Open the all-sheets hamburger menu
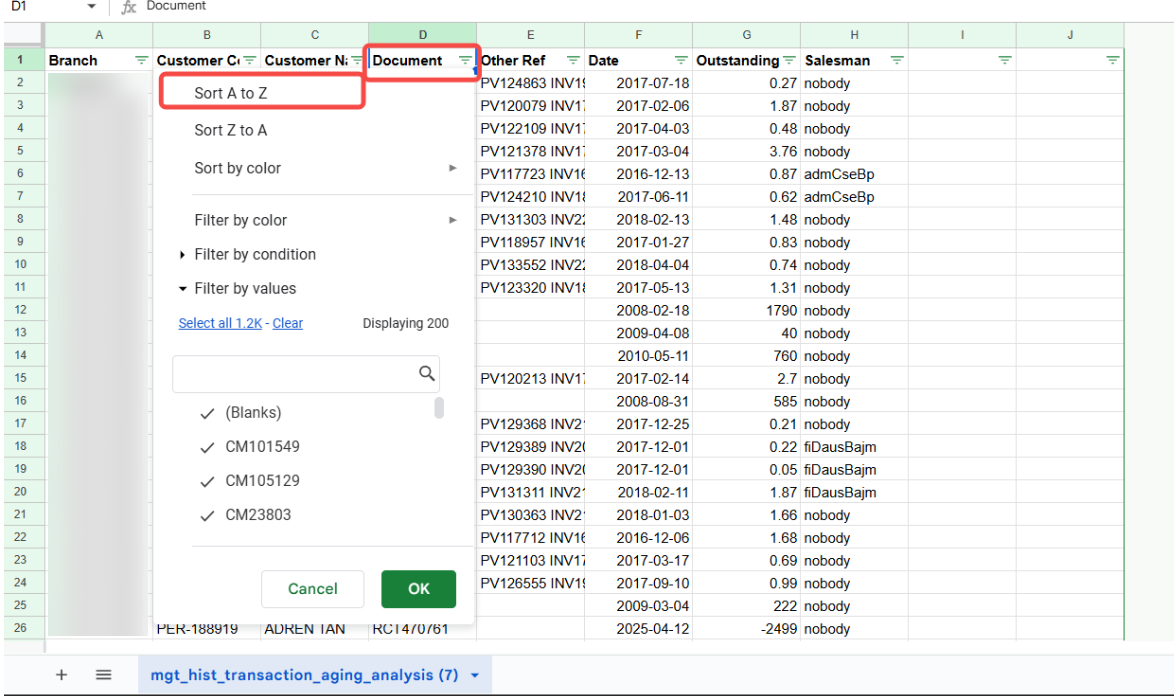This screenshot has height=696, width=1176. pos(102,673)
